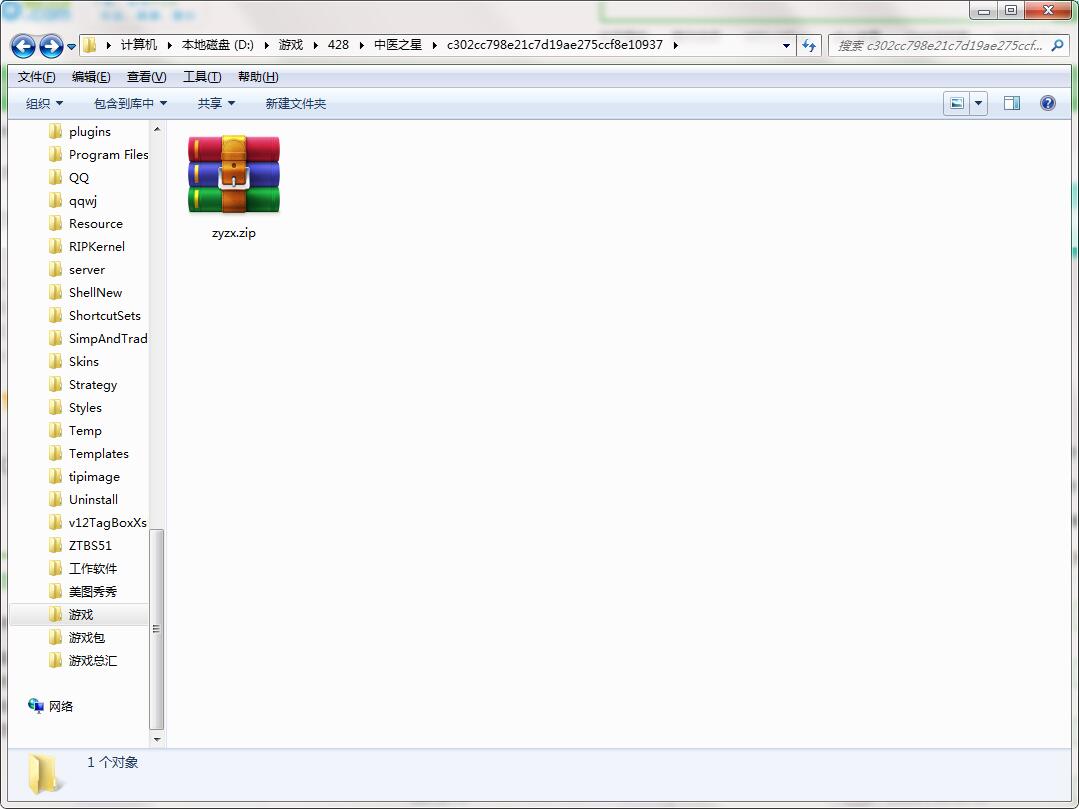
Task: Select the ShellNew folder in the tree
Action: [85, 292]
